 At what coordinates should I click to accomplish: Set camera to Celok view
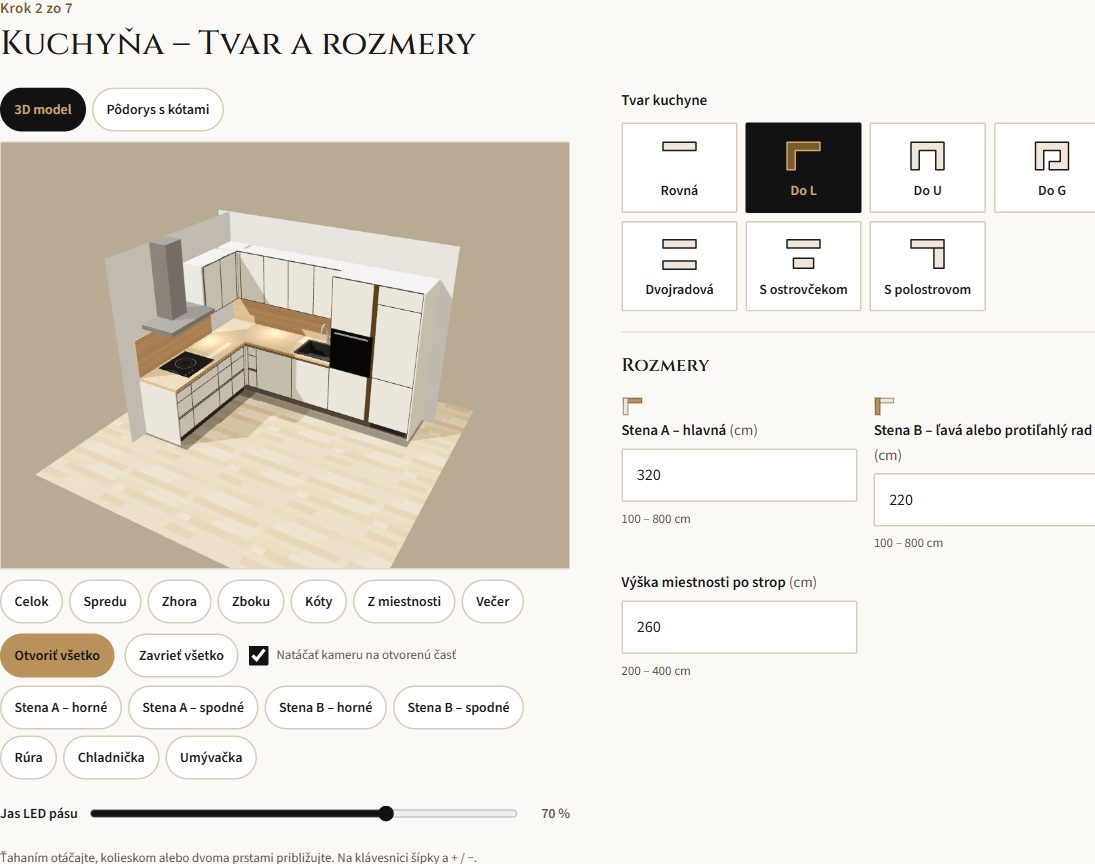click(x=31, y=601)
